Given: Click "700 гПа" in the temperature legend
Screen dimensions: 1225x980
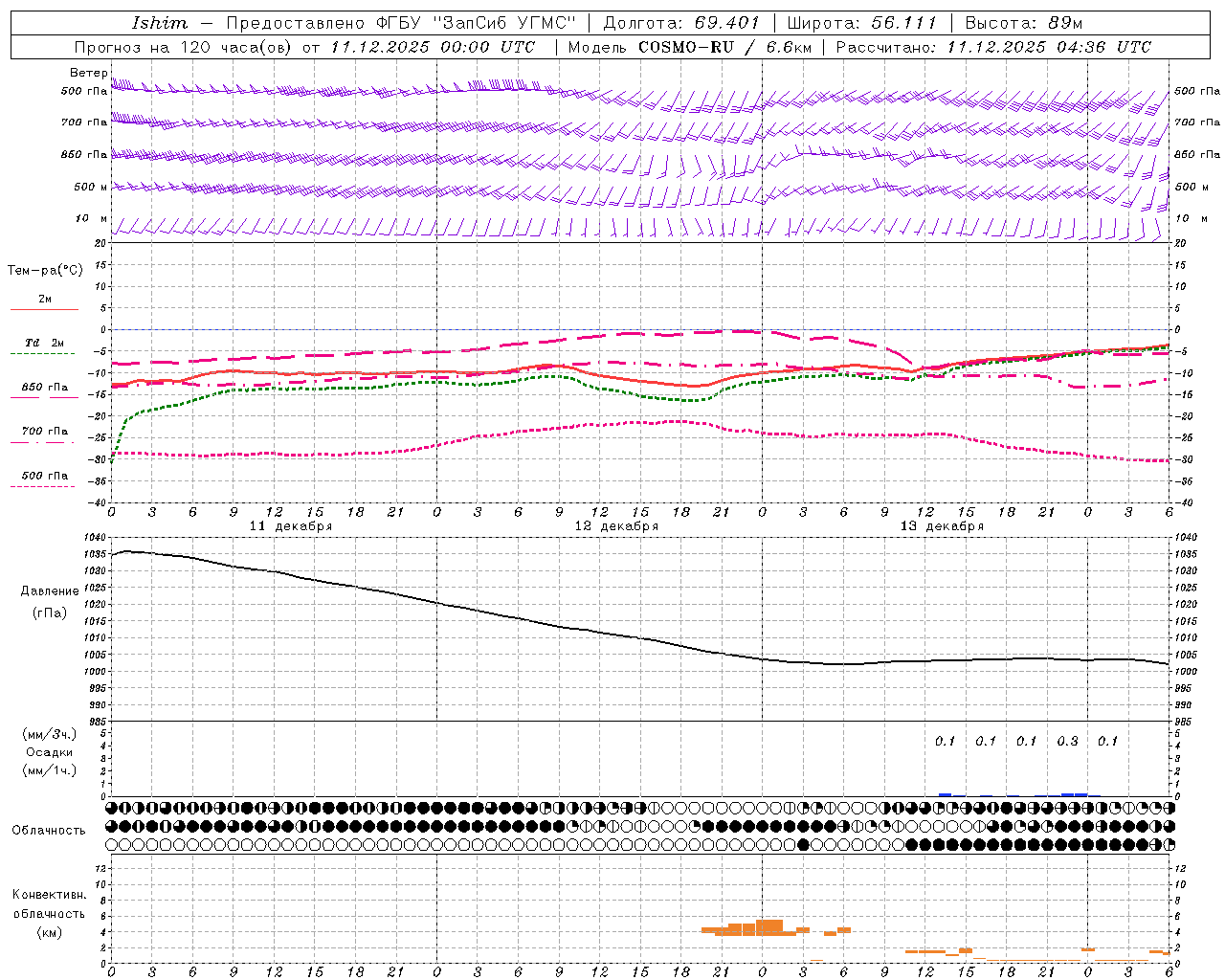Looking at the screenshot, I should tap(44, 432).
